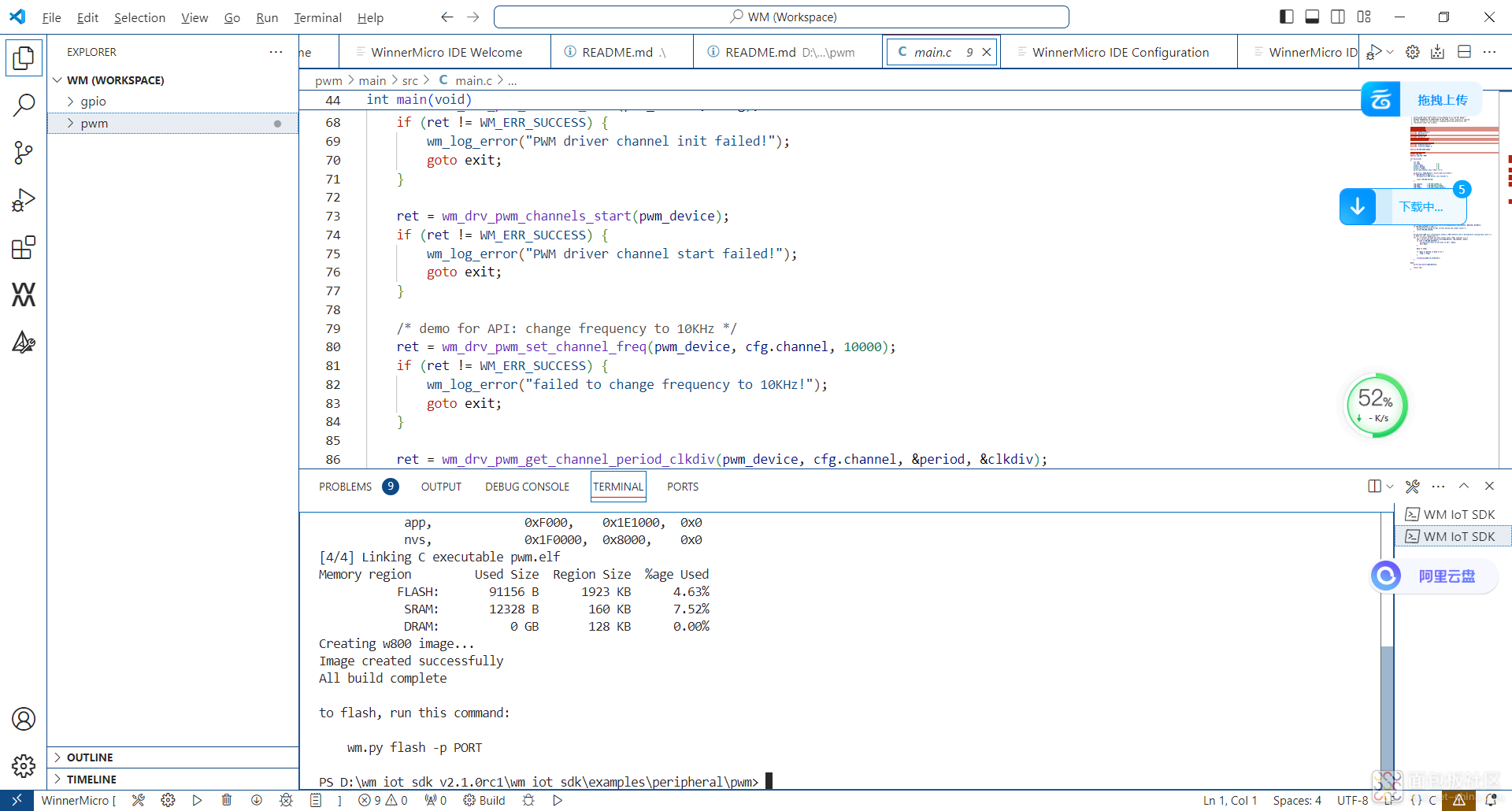Open the CMake tools icon in the activity bar
Screen dimensions: 1512x811
[x=24, y=342]
